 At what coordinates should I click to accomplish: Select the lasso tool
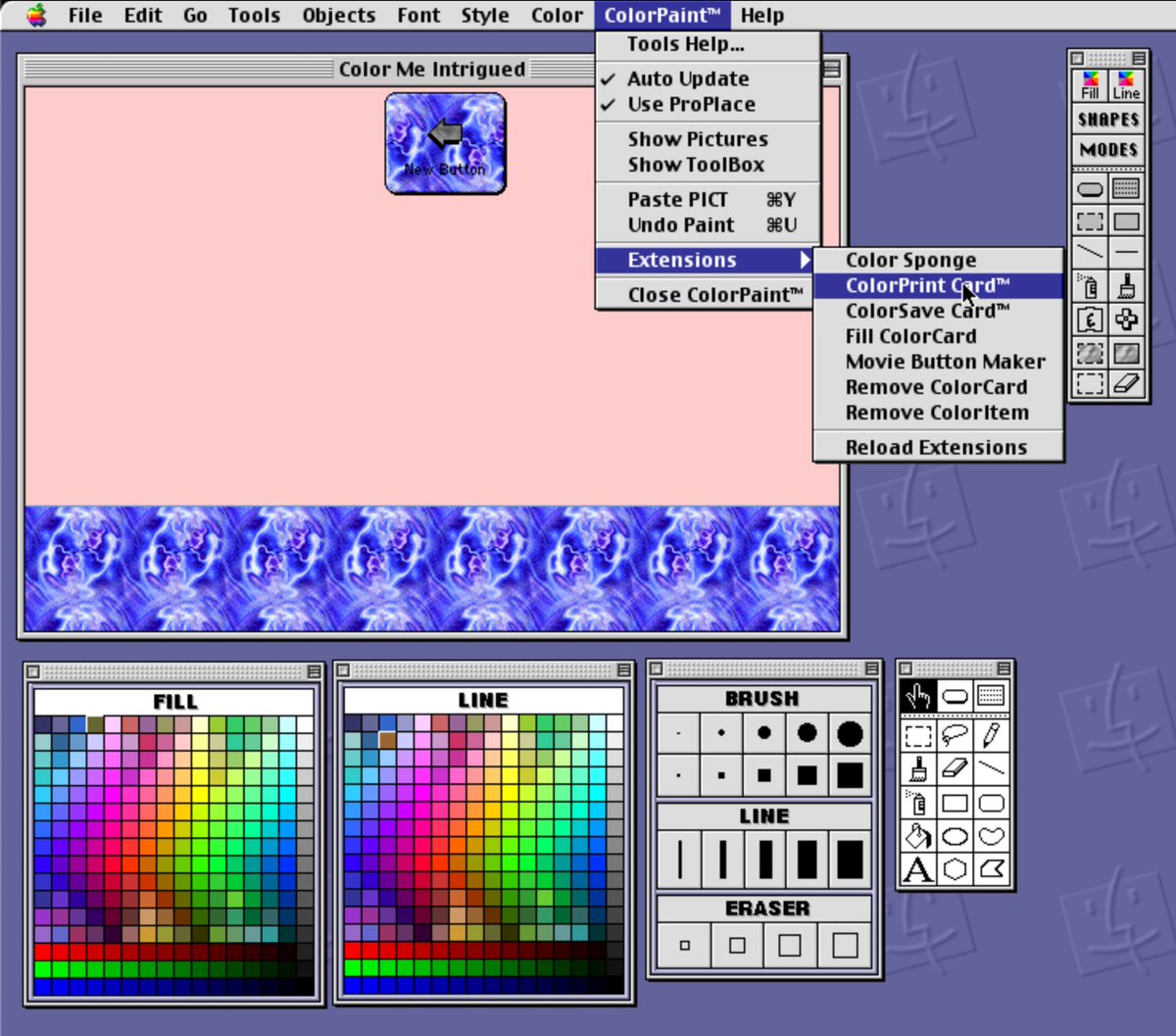955,734
